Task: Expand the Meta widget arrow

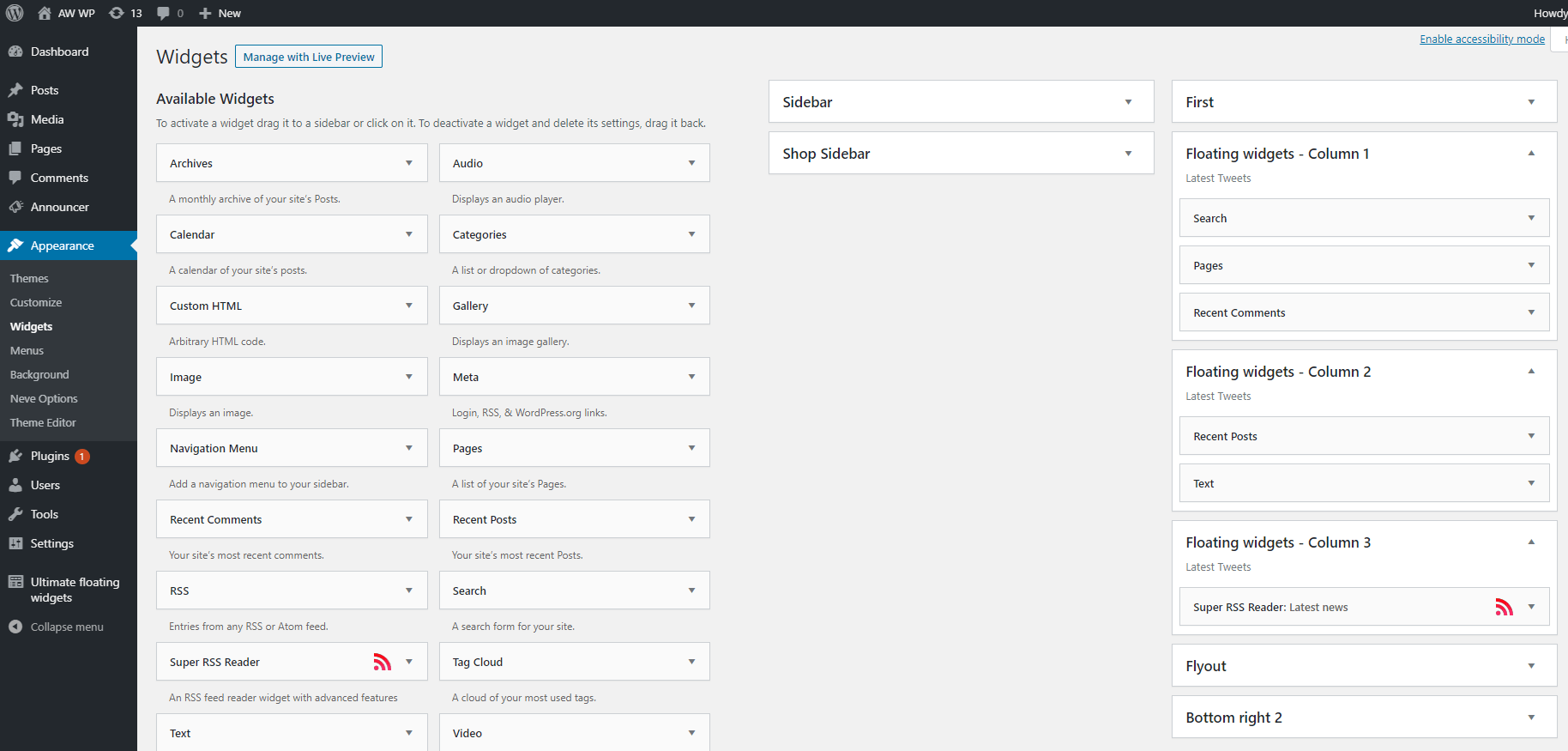Action: click(692, 377)
